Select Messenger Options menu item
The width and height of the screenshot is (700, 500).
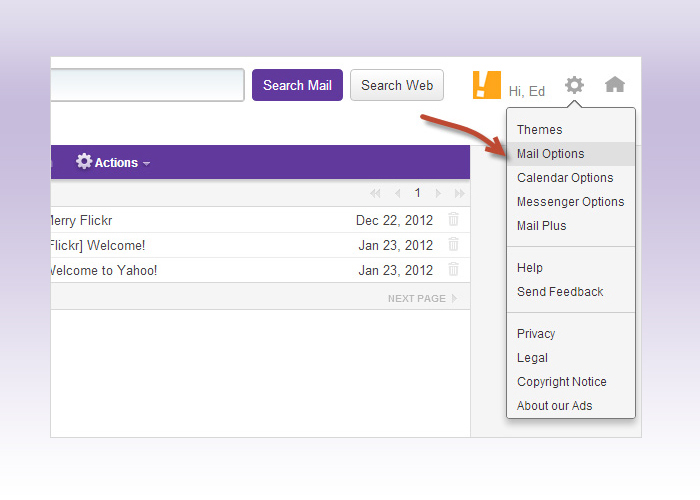click(x=570, y=202)
